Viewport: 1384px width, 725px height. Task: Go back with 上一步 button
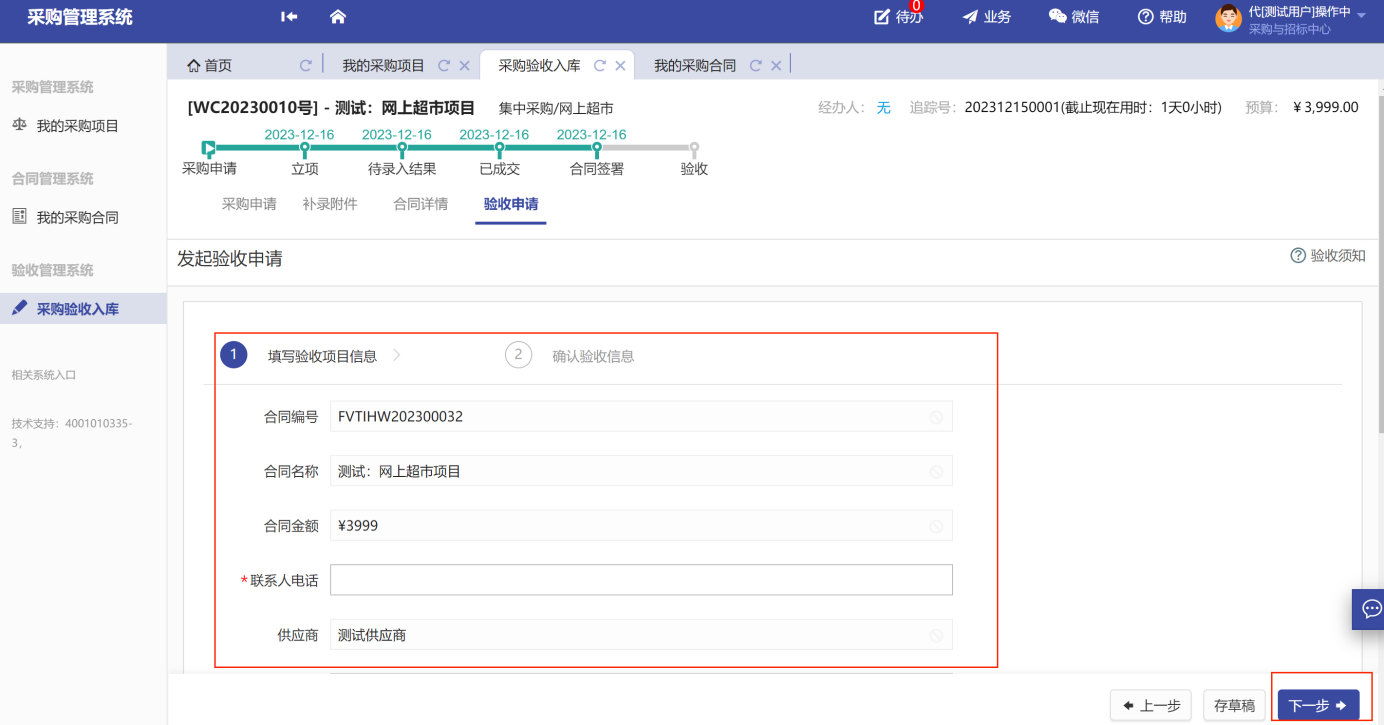tap(1151, 706)
